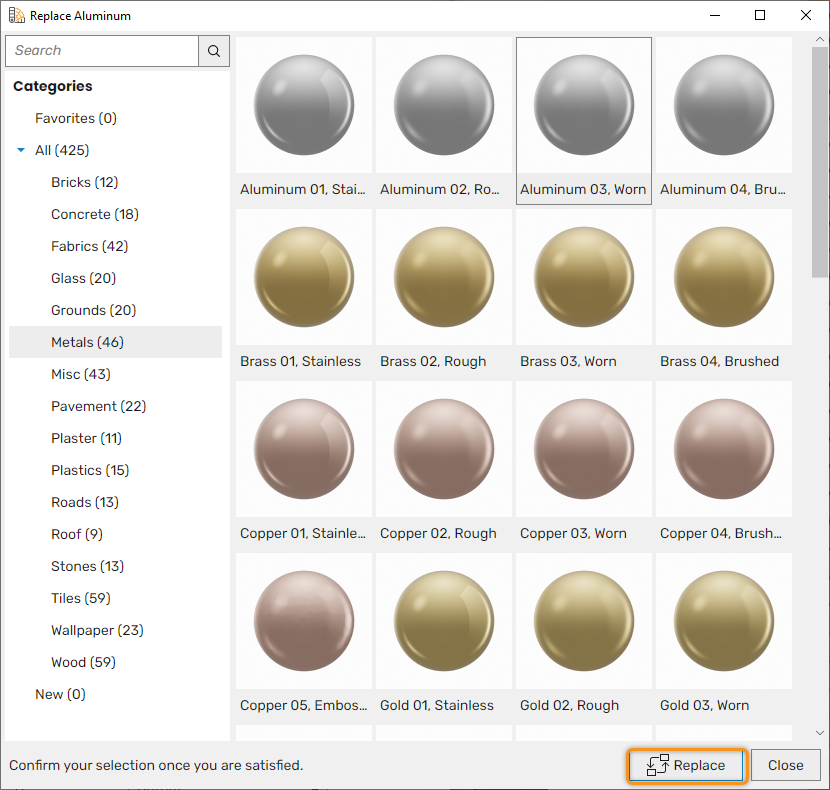830x790 pixels.
Task: Click the scrollbar down arrow
Action: [819, 733]
